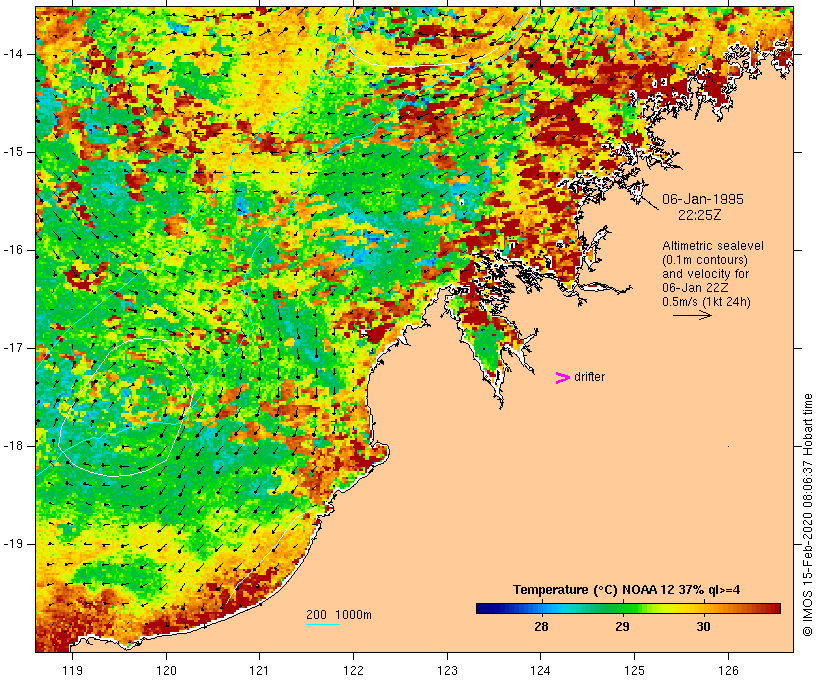Click the IMOS copyright timestamp text
Image resolution: width=820 pixels, height=680 pixels.
coord(807,515)
